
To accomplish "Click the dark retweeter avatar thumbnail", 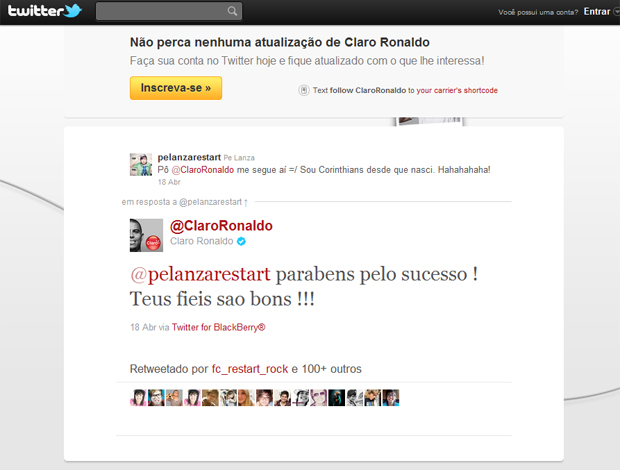I will [336, 398].
